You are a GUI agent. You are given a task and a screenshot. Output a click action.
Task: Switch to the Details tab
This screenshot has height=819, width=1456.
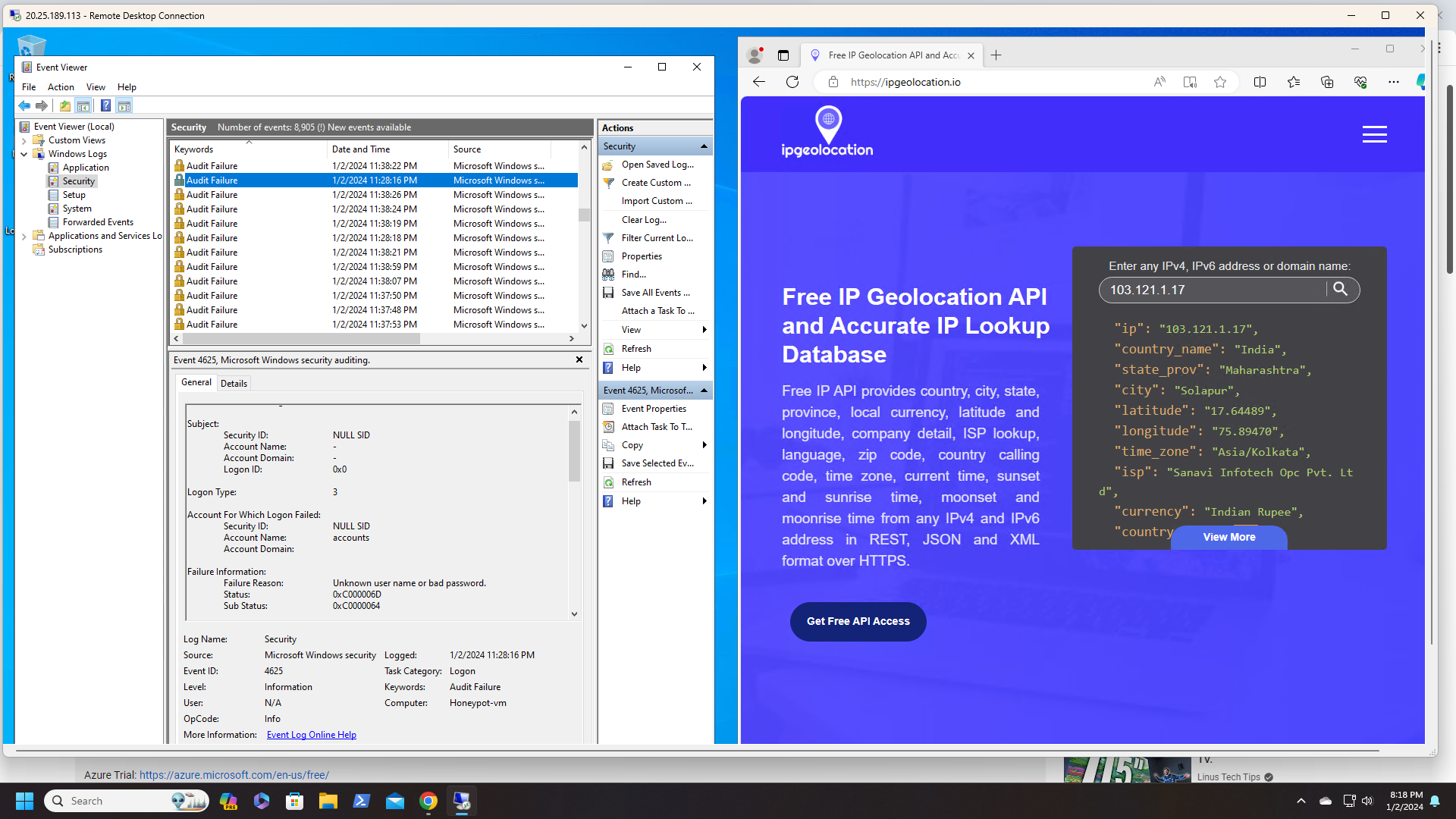click(234, 384)
